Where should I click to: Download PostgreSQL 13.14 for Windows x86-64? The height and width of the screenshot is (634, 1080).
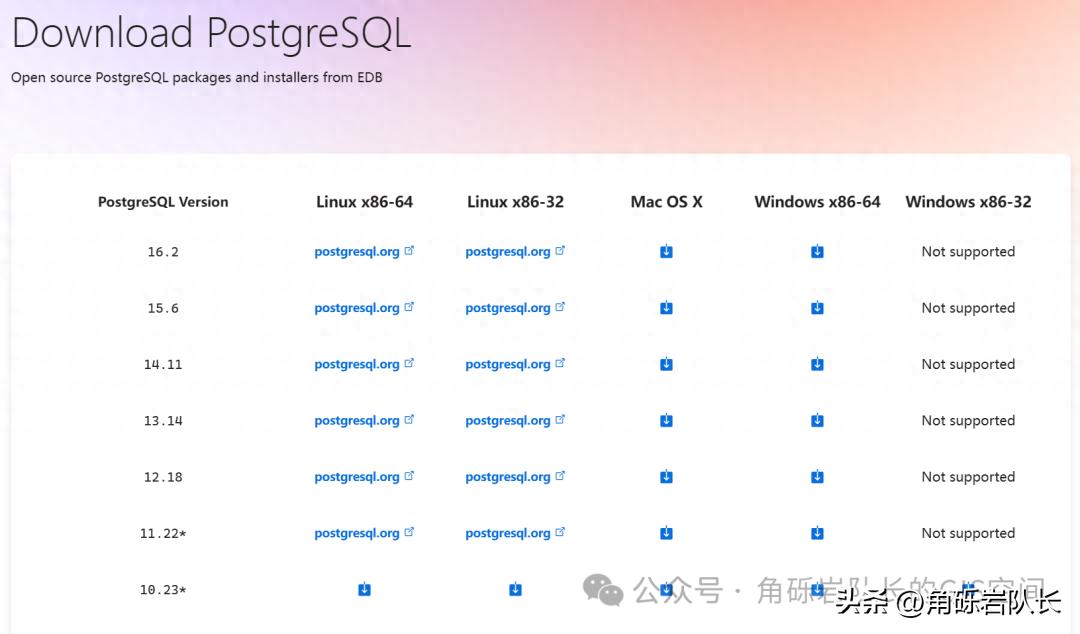pos(817,420)
